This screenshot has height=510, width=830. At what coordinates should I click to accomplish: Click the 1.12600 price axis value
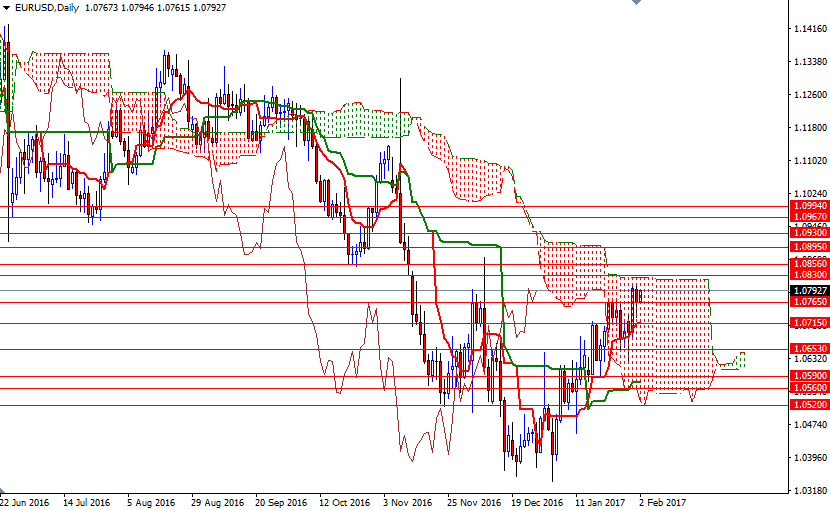click(x=810, y=95)
